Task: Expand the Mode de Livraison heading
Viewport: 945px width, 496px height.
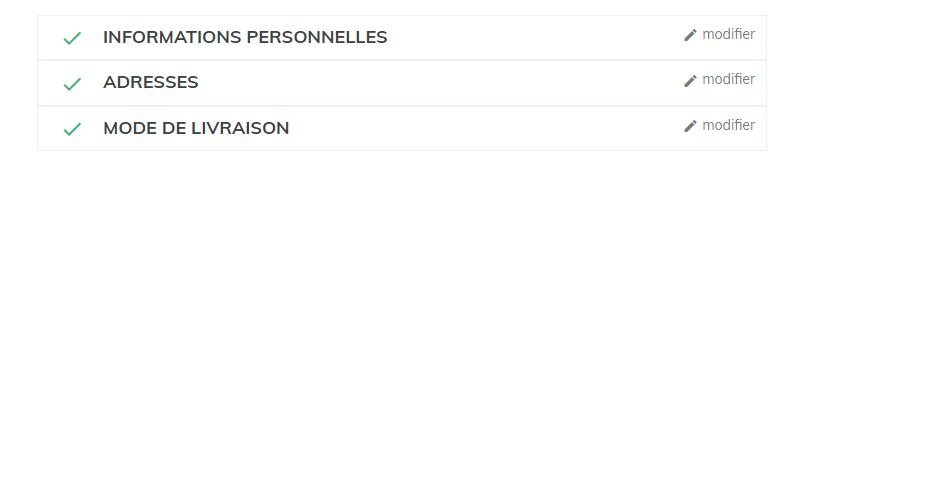Action: [196, 128]
